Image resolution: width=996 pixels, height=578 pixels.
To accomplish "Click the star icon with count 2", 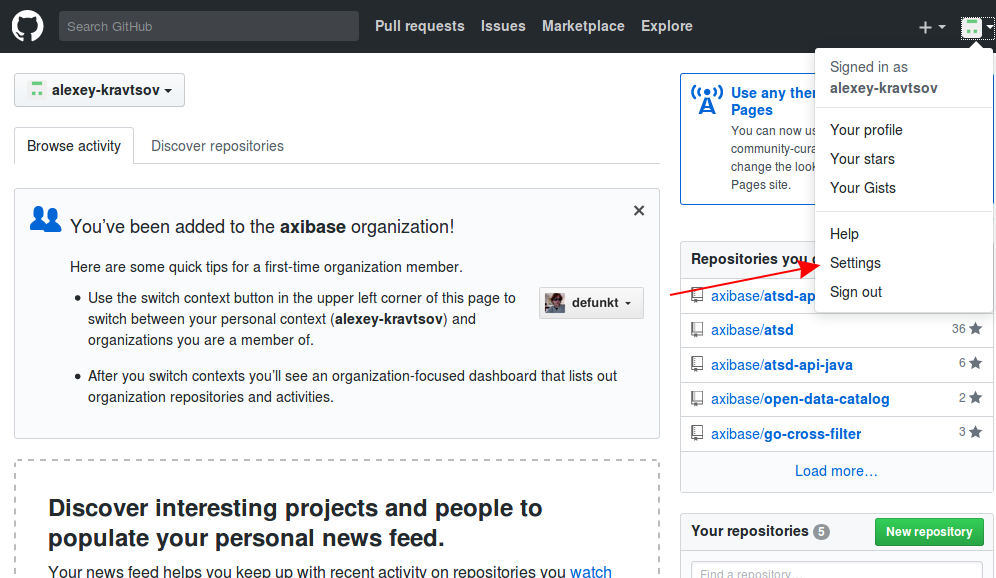I will coord(976,398).
